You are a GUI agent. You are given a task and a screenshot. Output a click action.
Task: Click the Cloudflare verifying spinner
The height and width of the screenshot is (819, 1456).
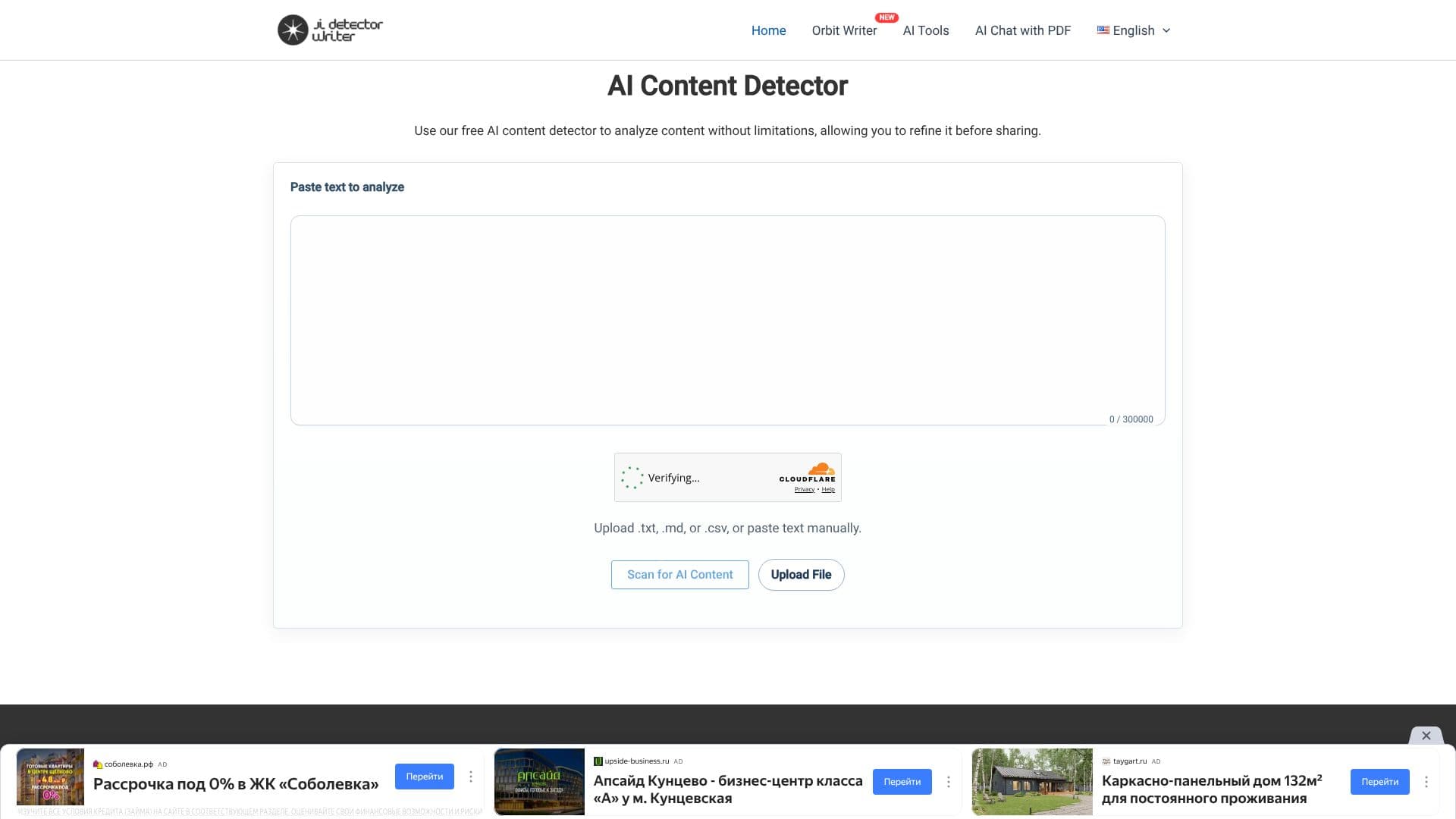pyautogui.click(x=632, y=478)
